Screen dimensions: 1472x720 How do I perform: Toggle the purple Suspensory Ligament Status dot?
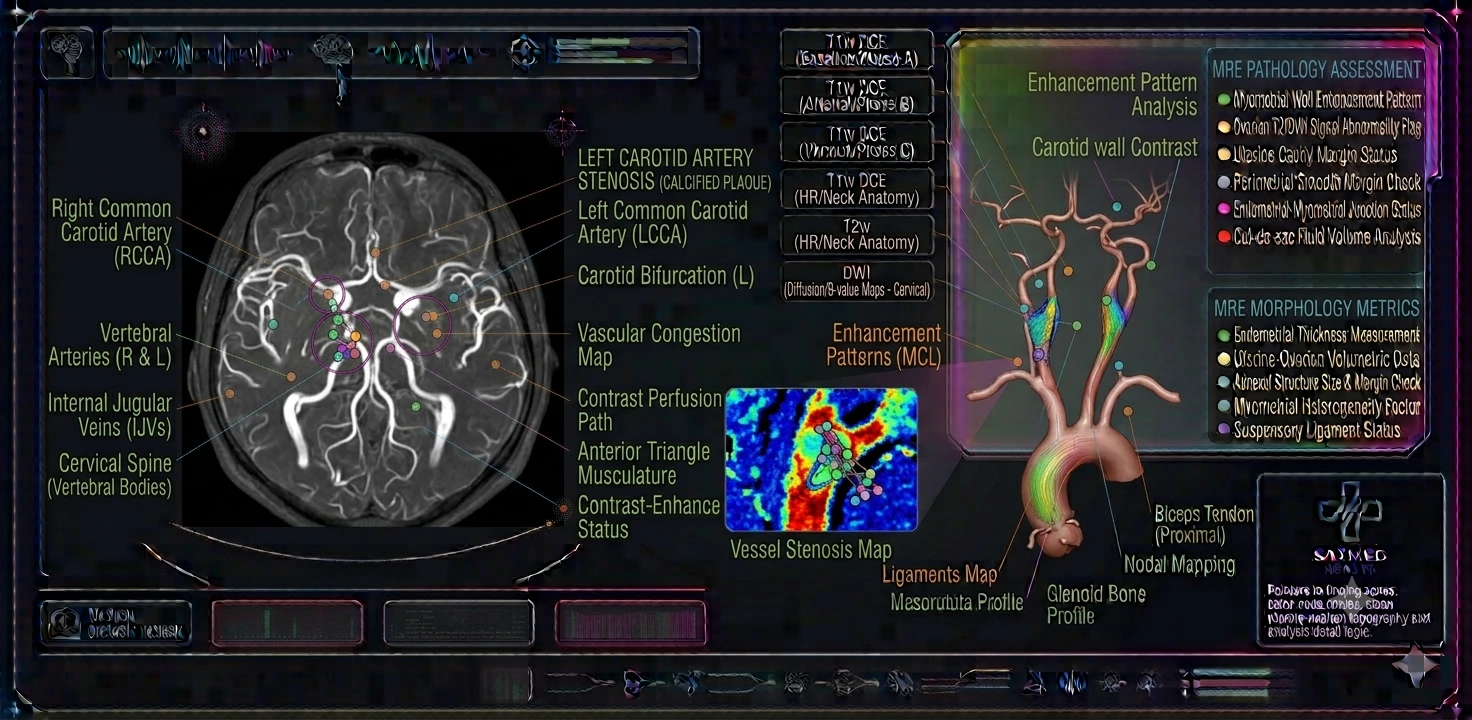[1224, 430]
